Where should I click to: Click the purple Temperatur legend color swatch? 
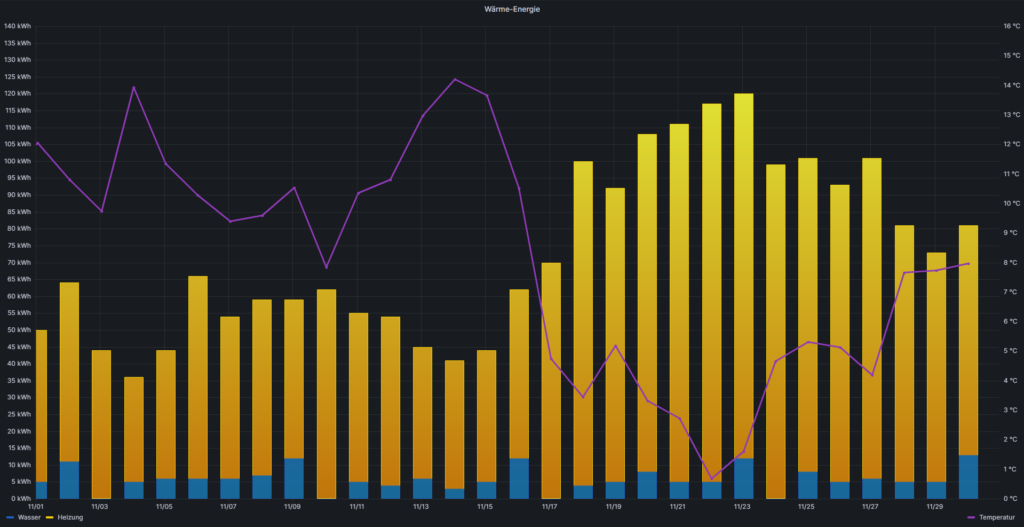tap(973, 517)
